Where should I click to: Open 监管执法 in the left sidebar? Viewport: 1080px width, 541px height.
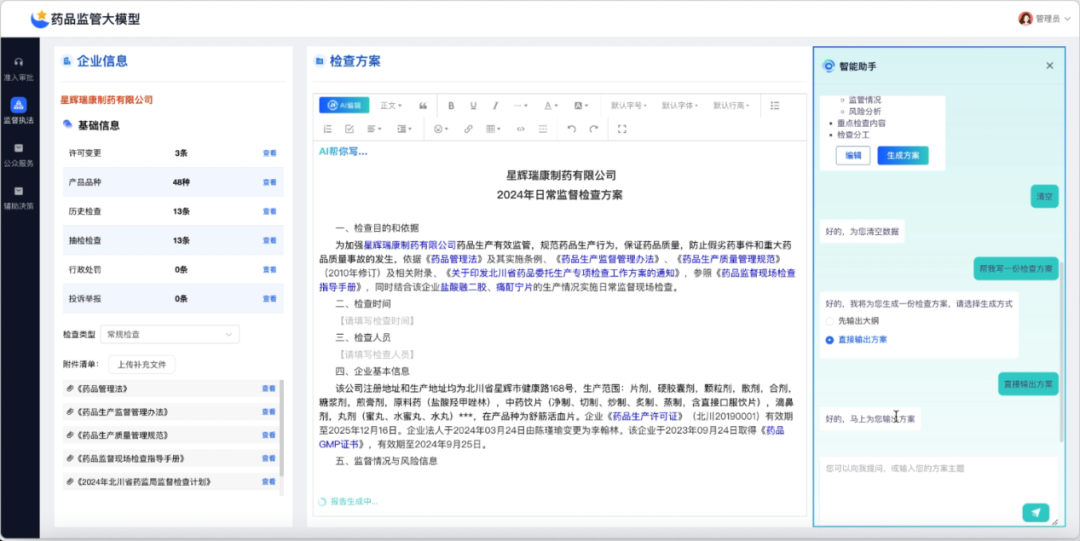click(x=18, y=110)
